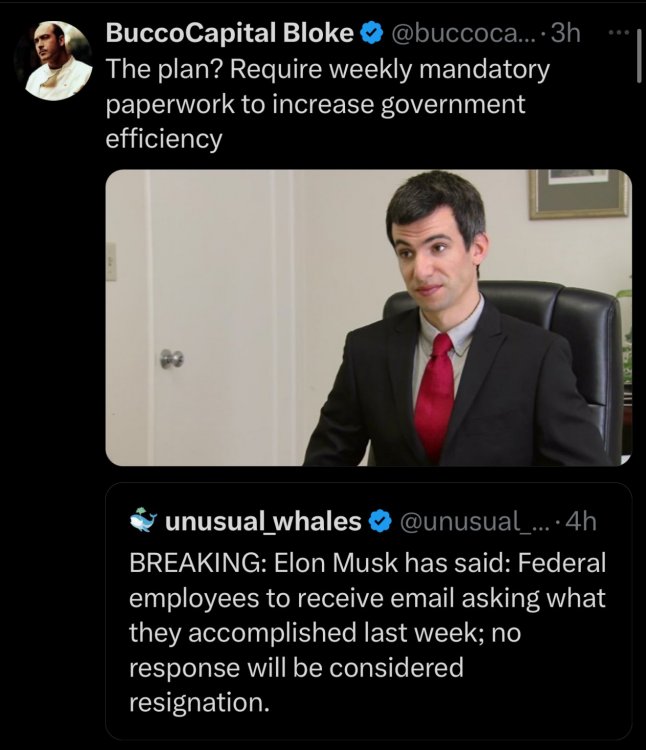This screenshot has width=646, height=750.
Task: Click the "The plan? Require weekly mandatory" text
Action: coord(327,70)
